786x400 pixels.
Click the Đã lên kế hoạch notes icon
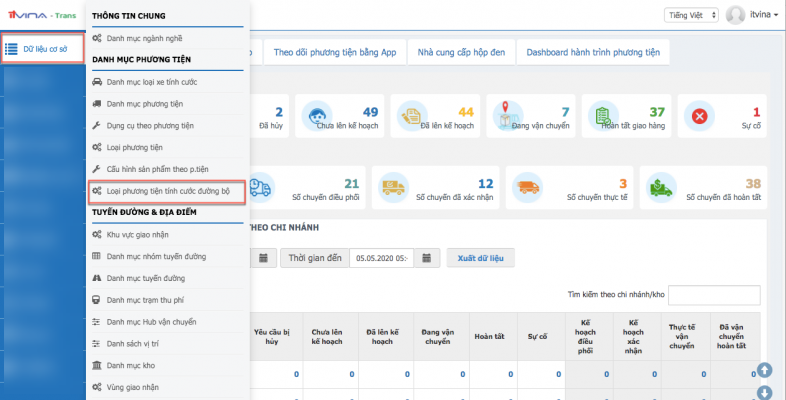point(412,116)
